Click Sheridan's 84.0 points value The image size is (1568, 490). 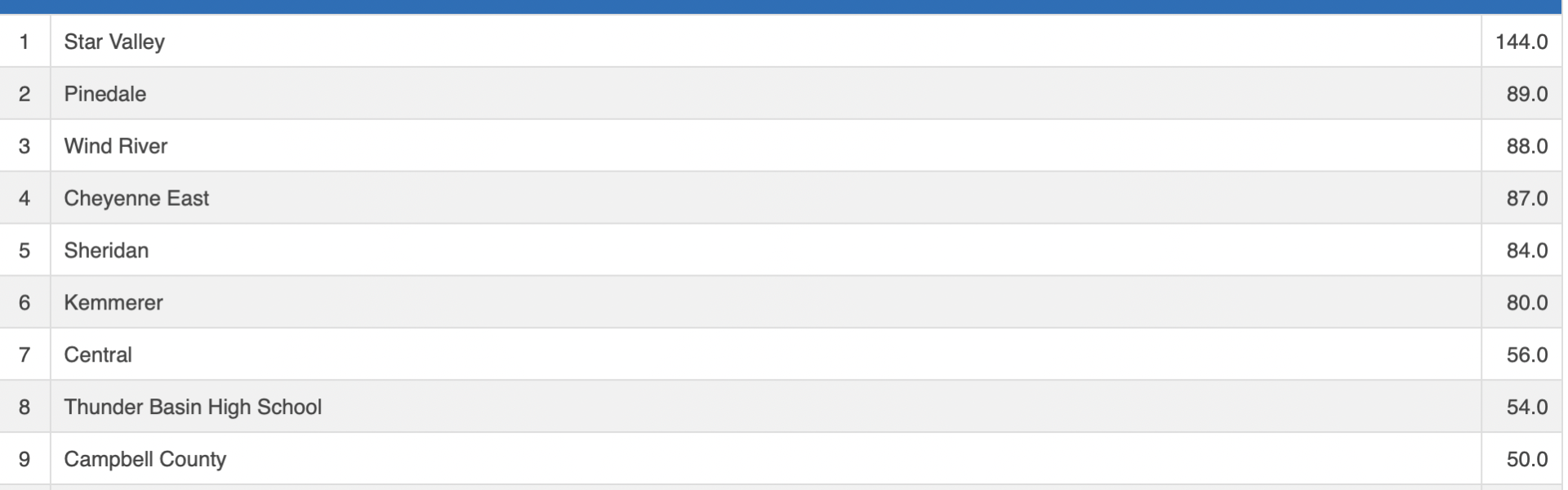pos(1526,251)
